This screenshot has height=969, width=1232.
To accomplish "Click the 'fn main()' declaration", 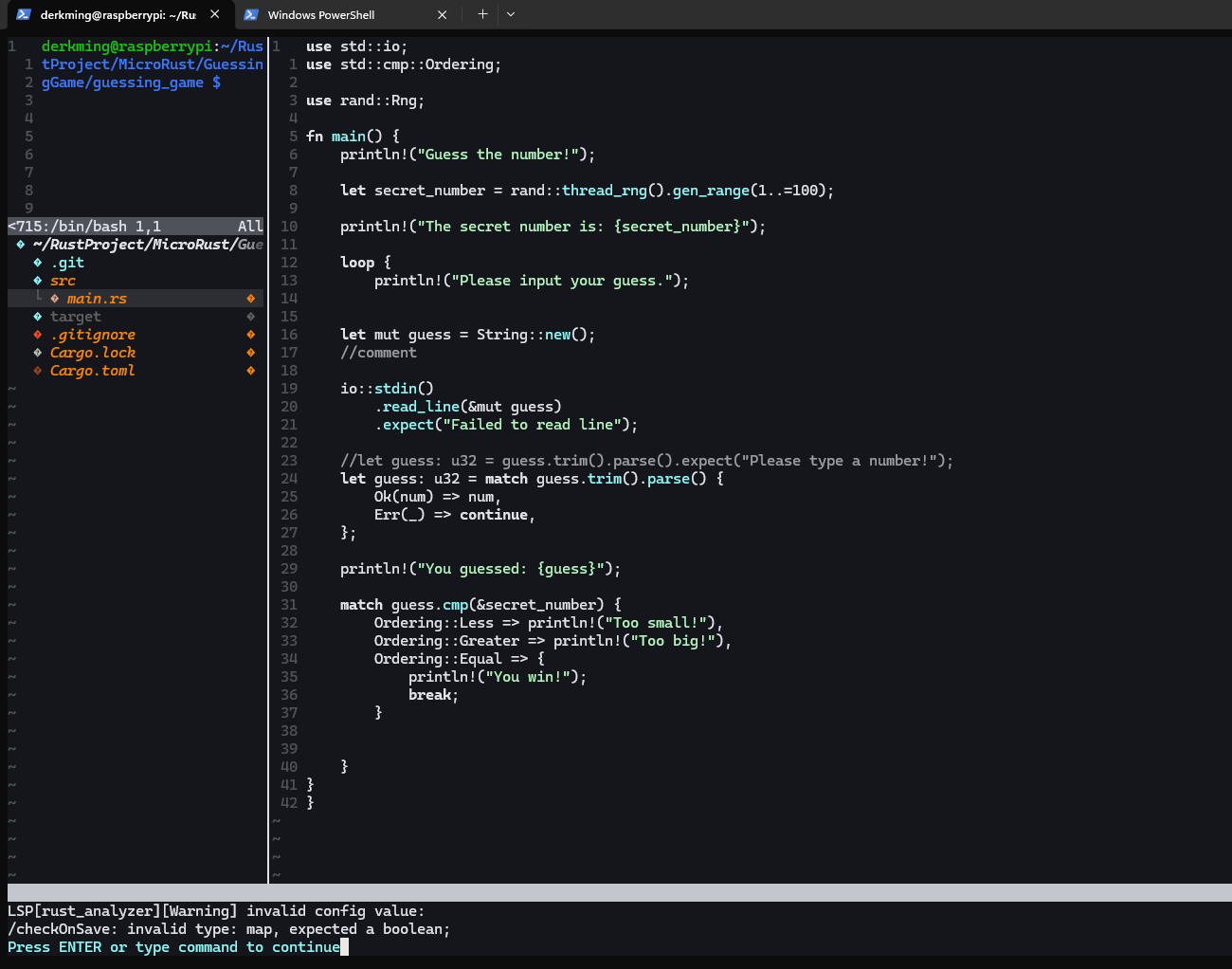I will [353, 137].
